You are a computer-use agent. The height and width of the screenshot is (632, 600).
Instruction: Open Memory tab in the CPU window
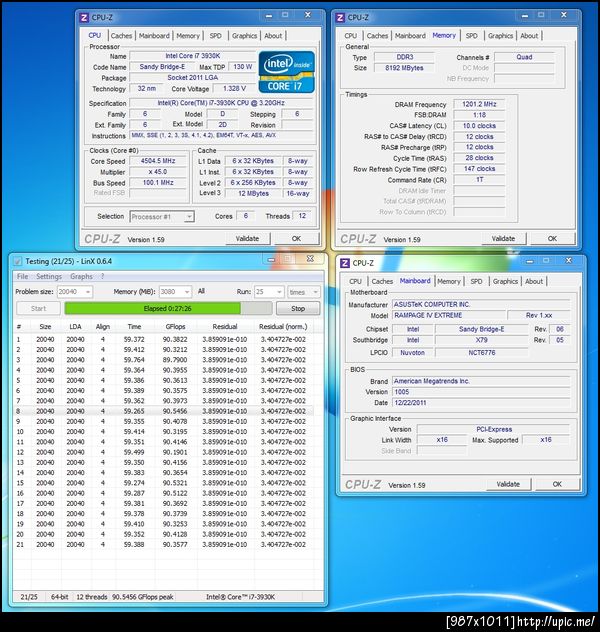[188, 36]
